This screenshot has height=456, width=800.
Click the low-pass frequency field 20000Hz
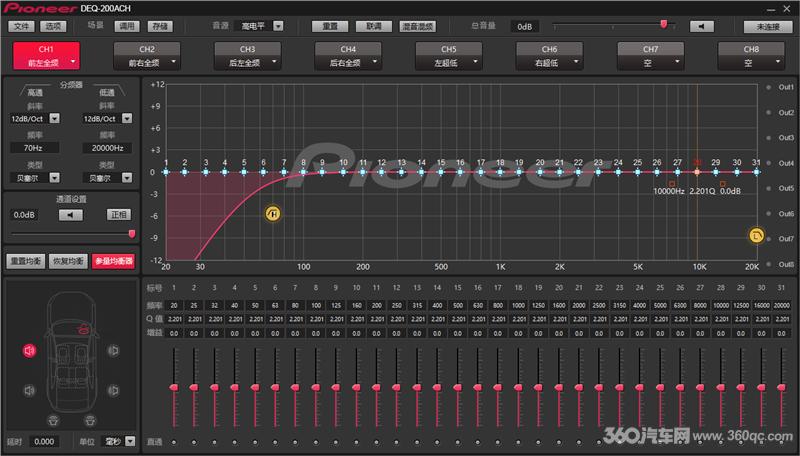pyautogui.click(x=107, y=148)
